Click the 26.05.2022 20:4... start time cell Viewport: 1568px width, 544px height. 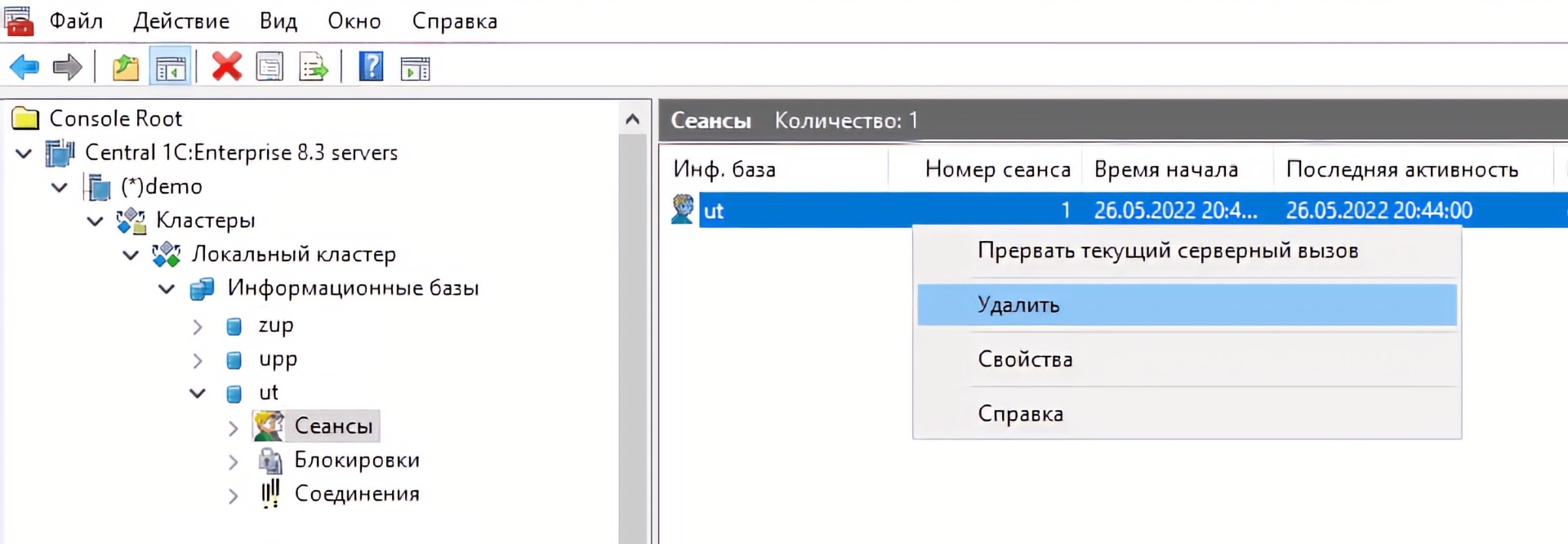(1175, 211)
